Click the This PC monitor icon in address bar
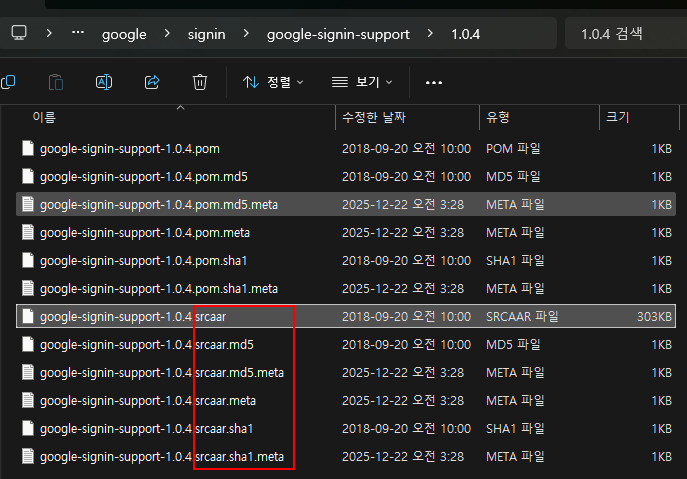Image resolution: width=687 pixels, height=479 pixels. tap(19, 33)
